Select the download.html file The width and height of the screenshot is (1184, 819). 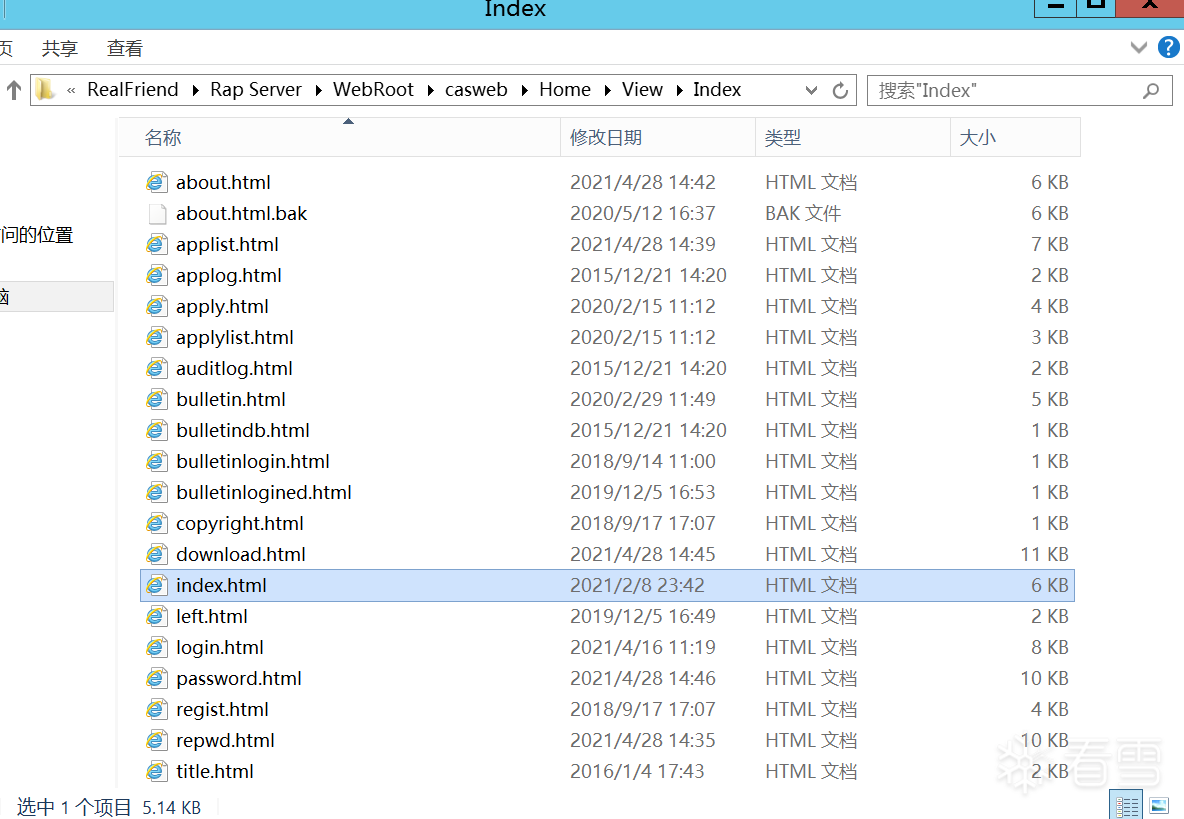pos(241,554)
